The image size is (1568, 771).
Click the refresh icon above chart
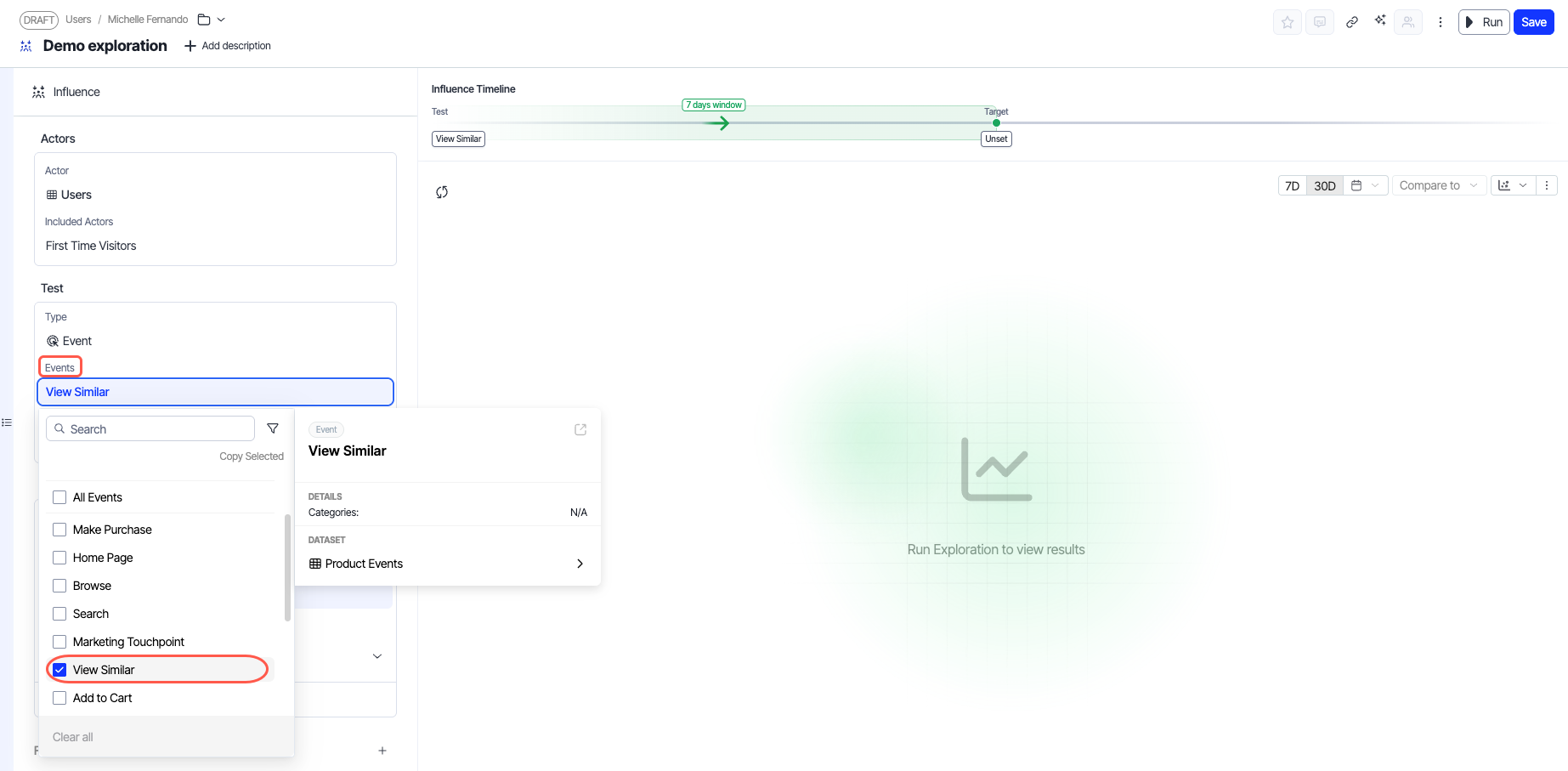[442, 192]
